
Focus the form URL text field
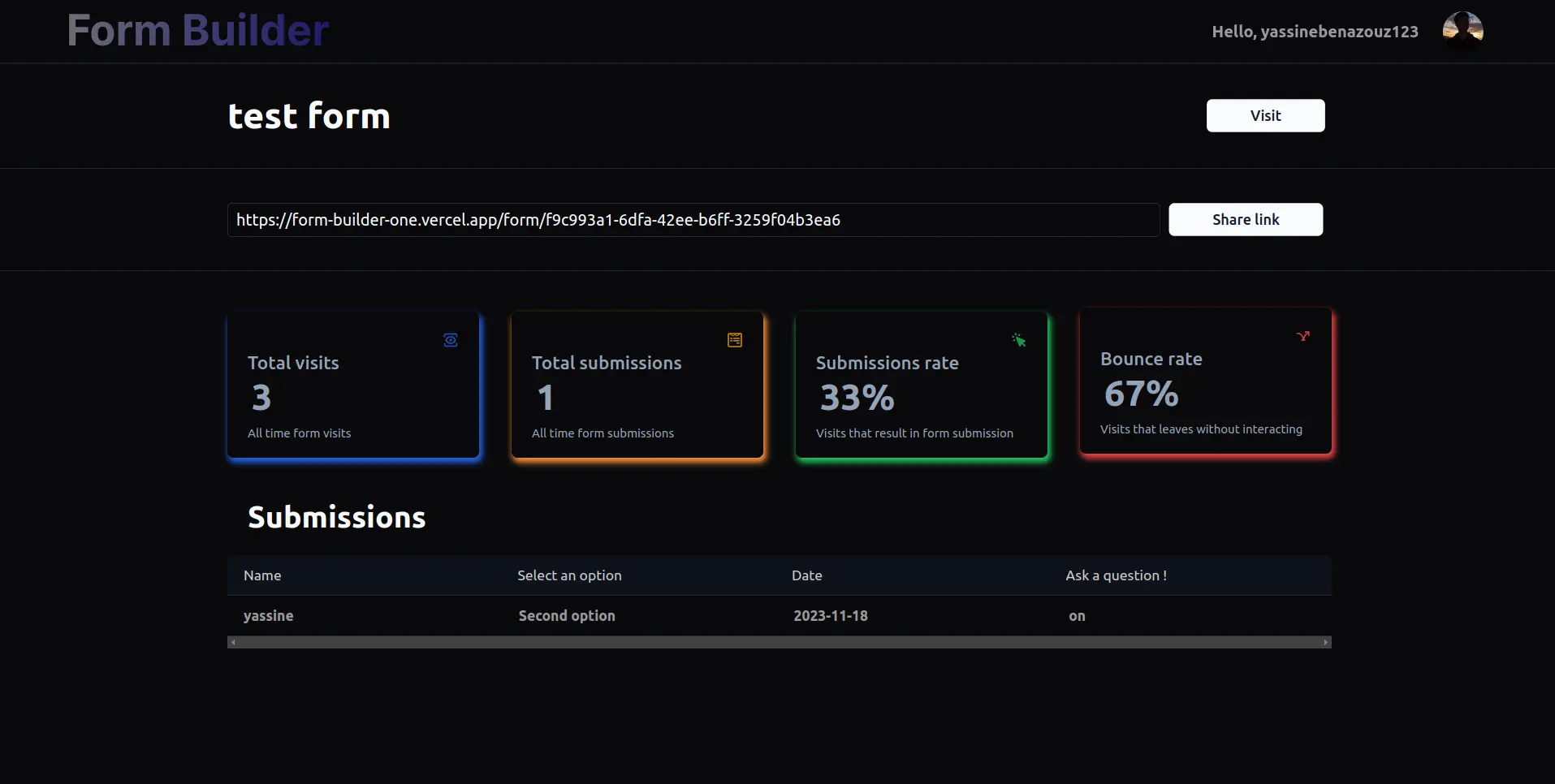coord(693,220)
